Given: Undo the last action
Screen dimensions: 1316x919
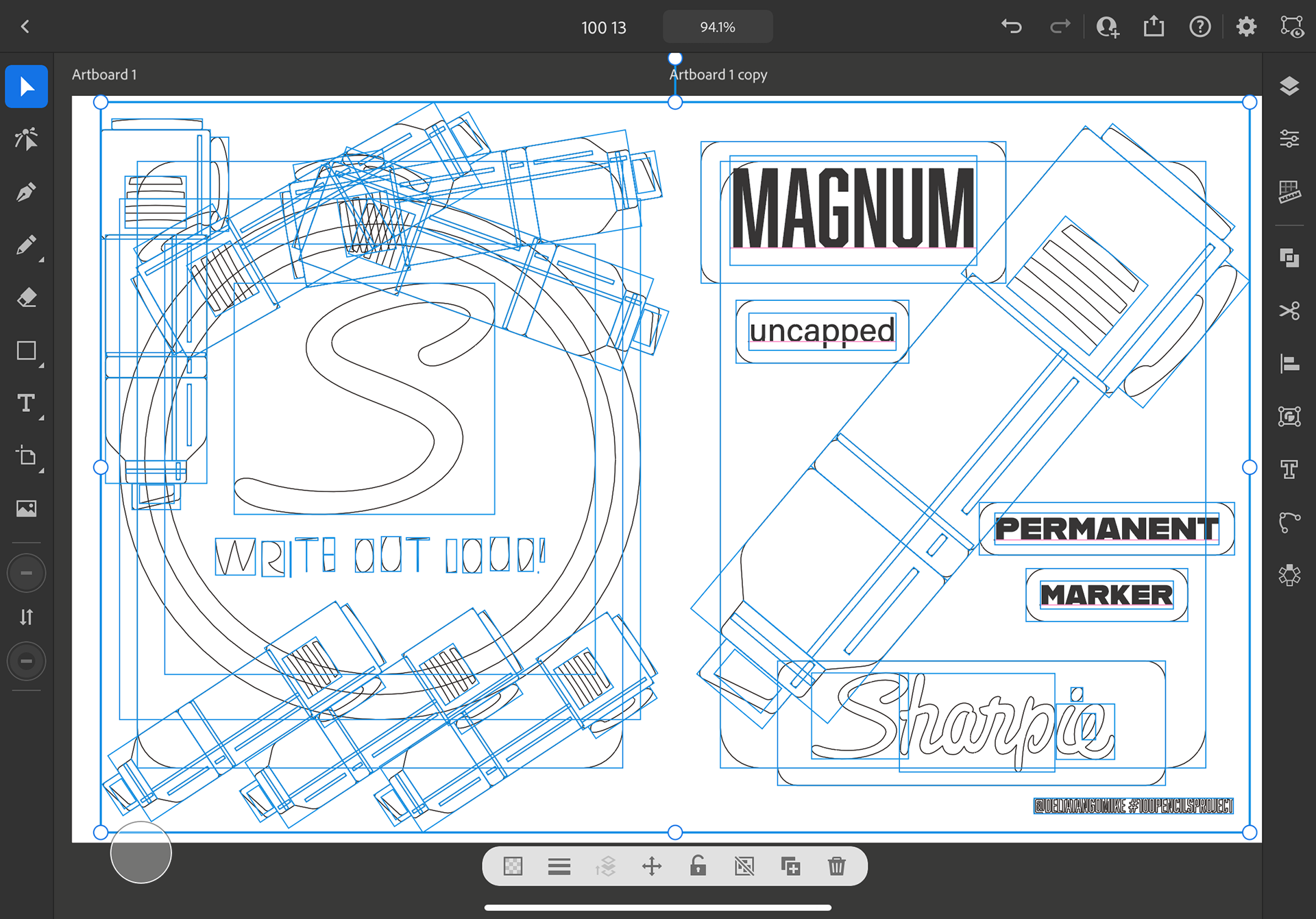Looking at the screenshot, I should [1012, 27].
